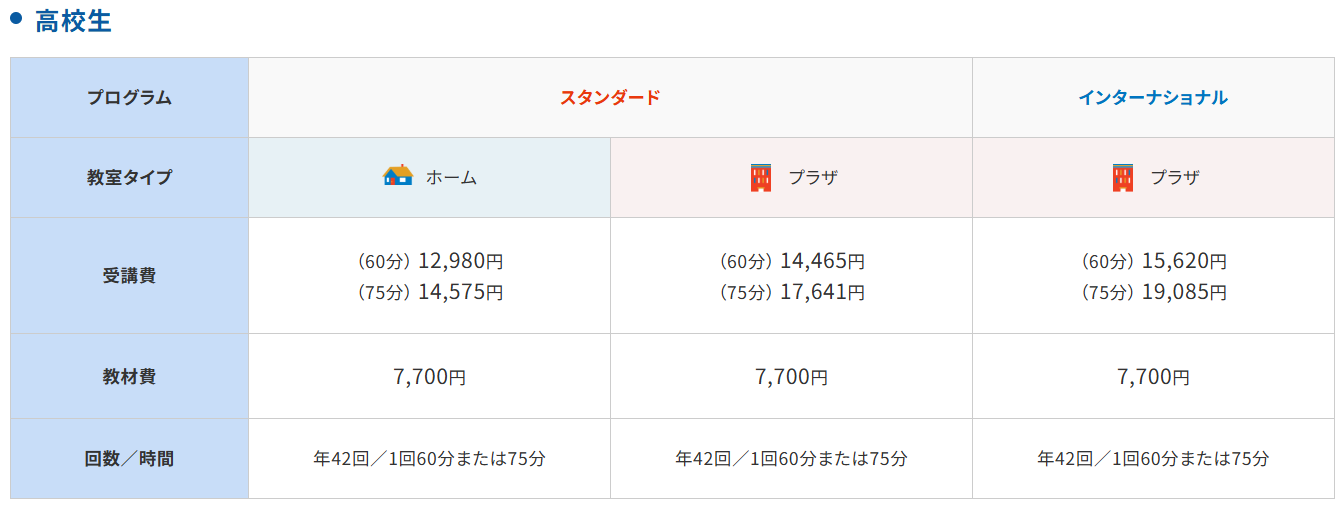
Task: Select the 17,641円 75-minute plaza fee
Action: tap(822, 292)
